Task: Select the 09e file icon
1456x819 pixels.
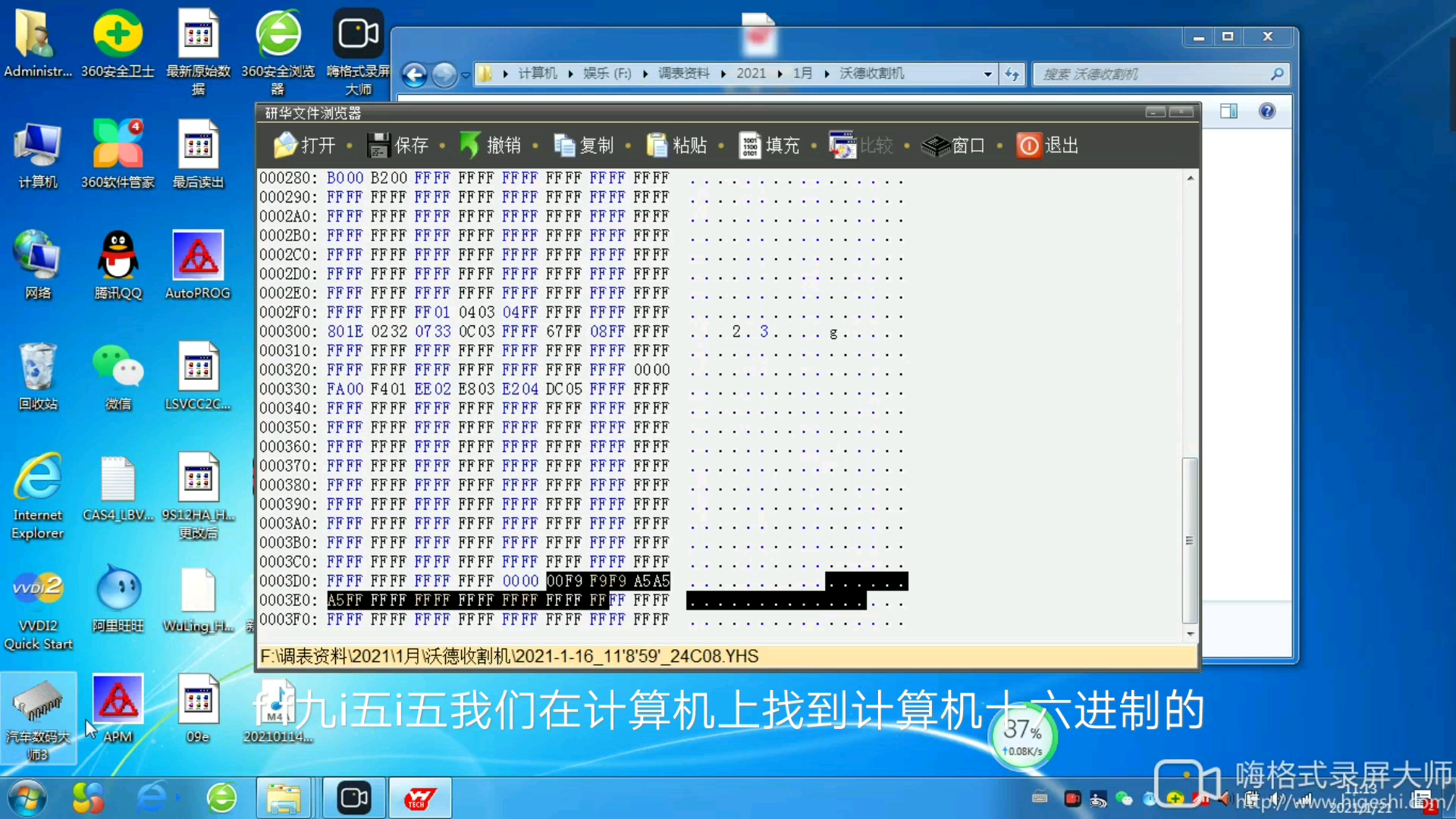Action: (x=198, y=709)
